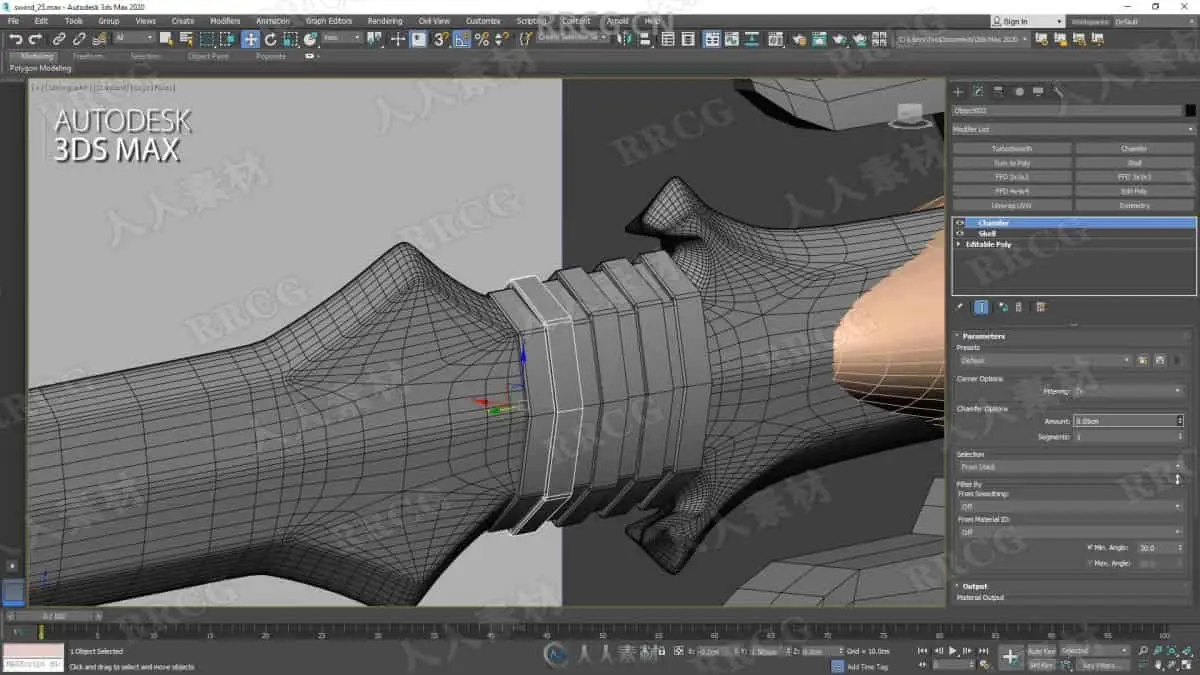Open the Graph Editors menu
Screen dimensions: 1200x675
click(329, 21)
